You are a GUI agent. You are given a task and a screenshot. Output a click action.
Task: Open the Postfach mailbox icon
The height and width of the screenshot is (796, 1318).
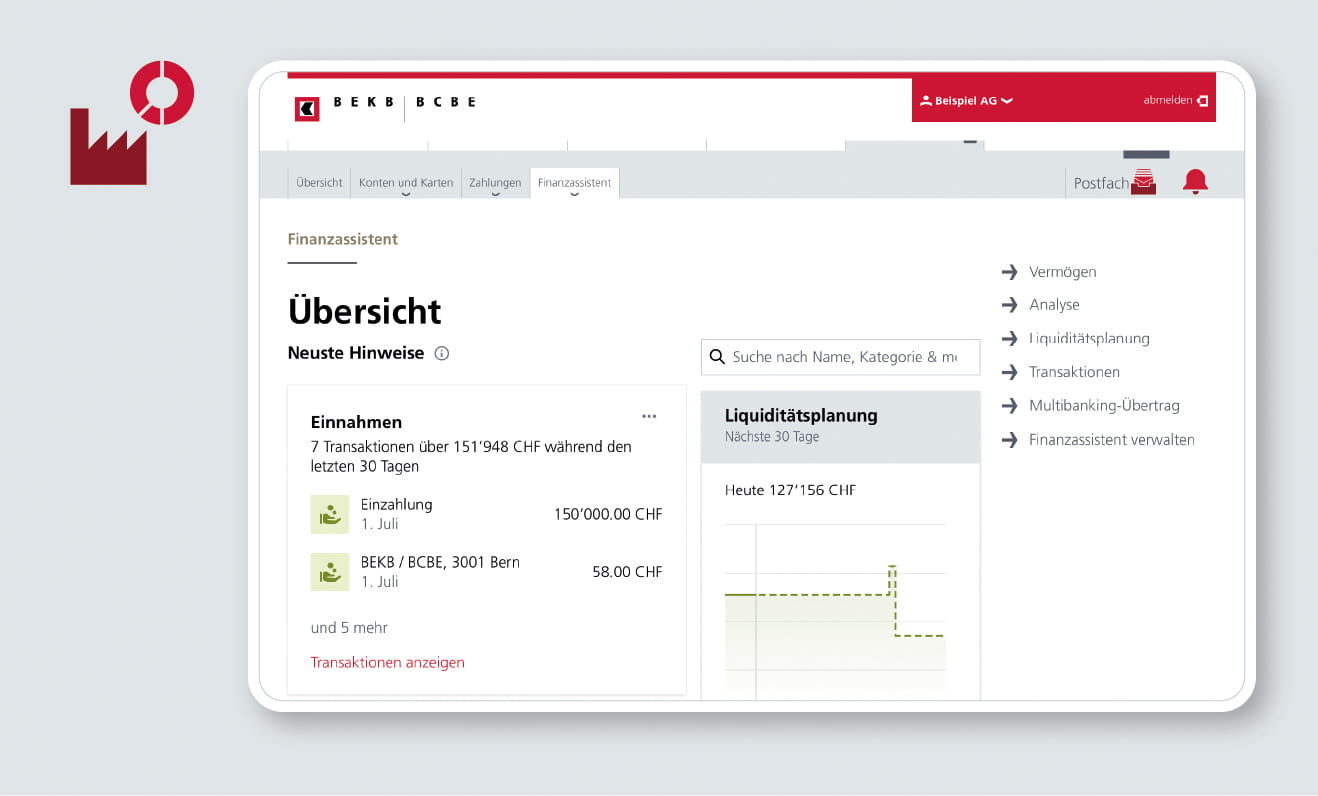1143,182
